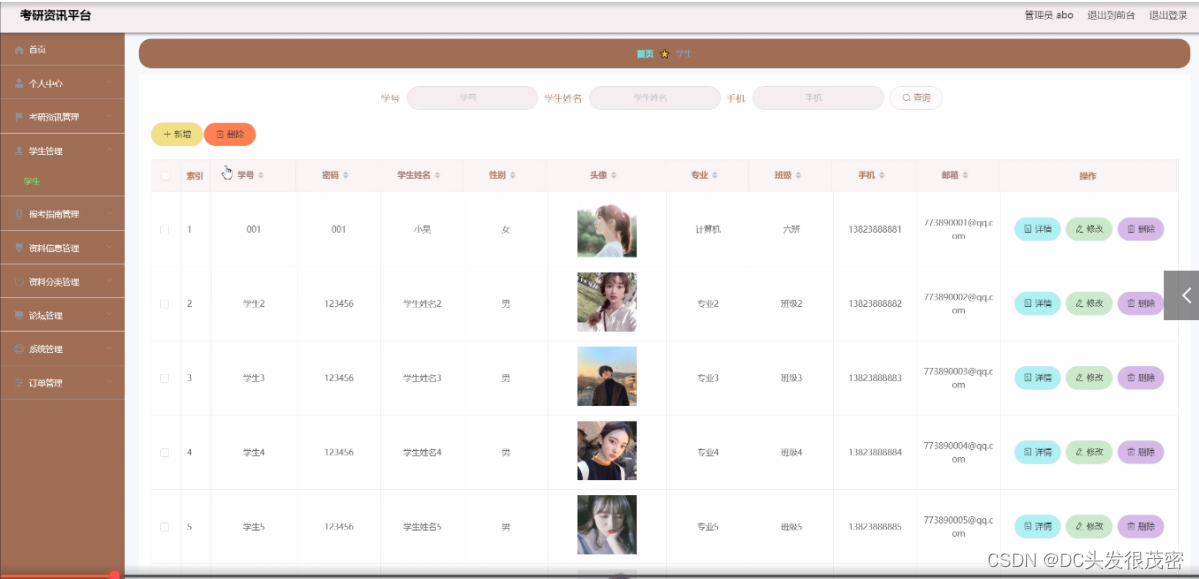Screen dimensions: 1199x579
Task: Expand the 资料信息管理 menu arrow
Action: [x=109, y=248]
